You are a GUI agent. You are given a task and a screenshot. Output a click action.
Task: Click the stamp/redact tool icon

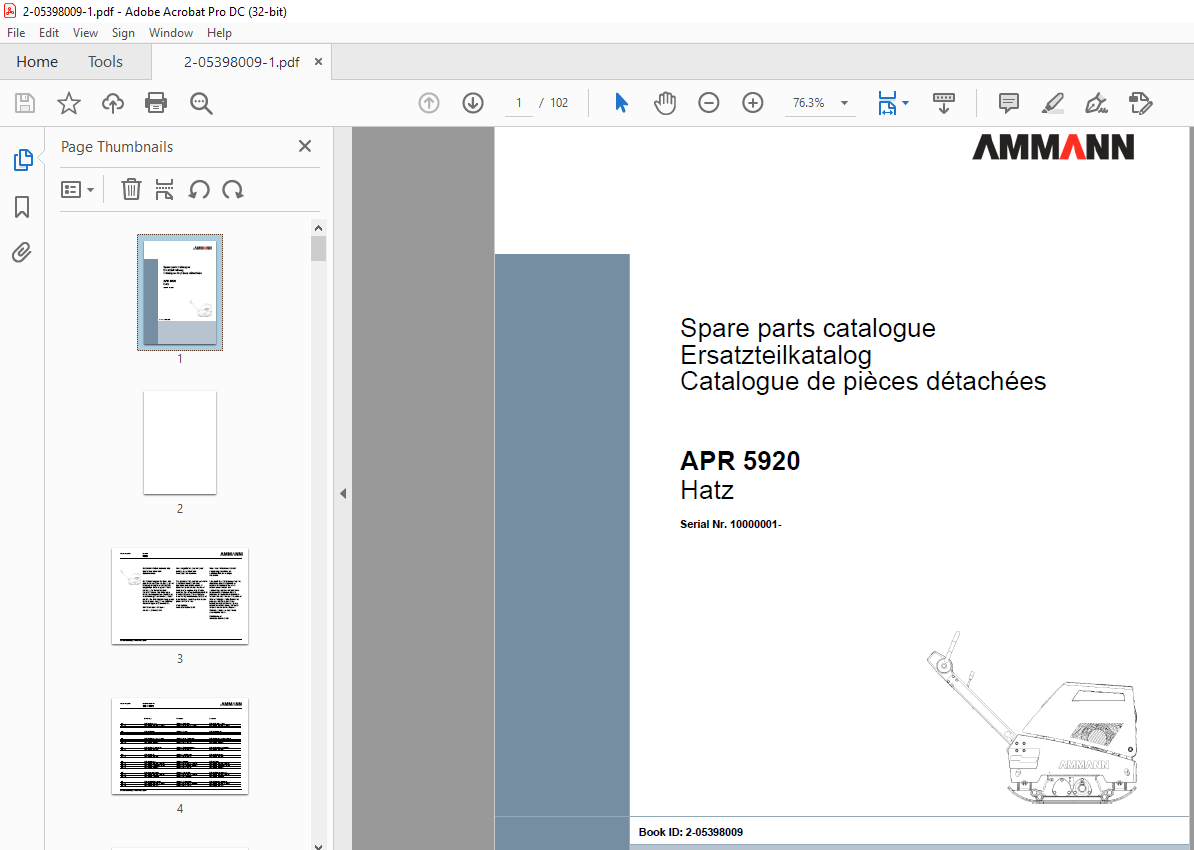click(1141, 103)
